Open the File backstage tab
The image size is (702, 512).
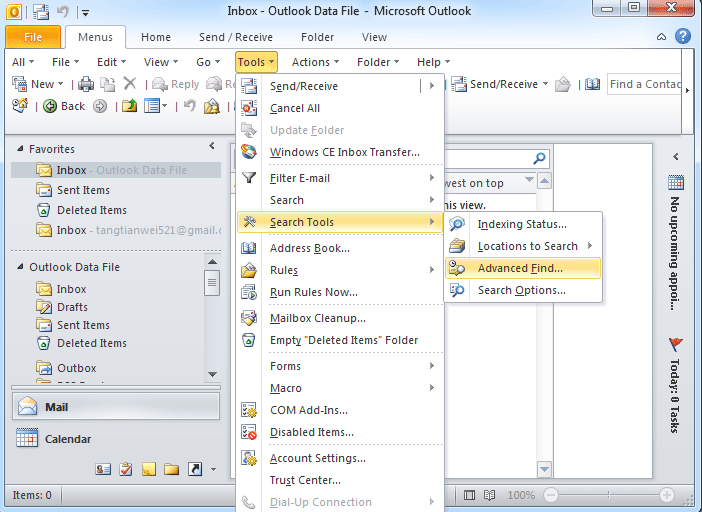pyautogui.click(x=33, y=37)
